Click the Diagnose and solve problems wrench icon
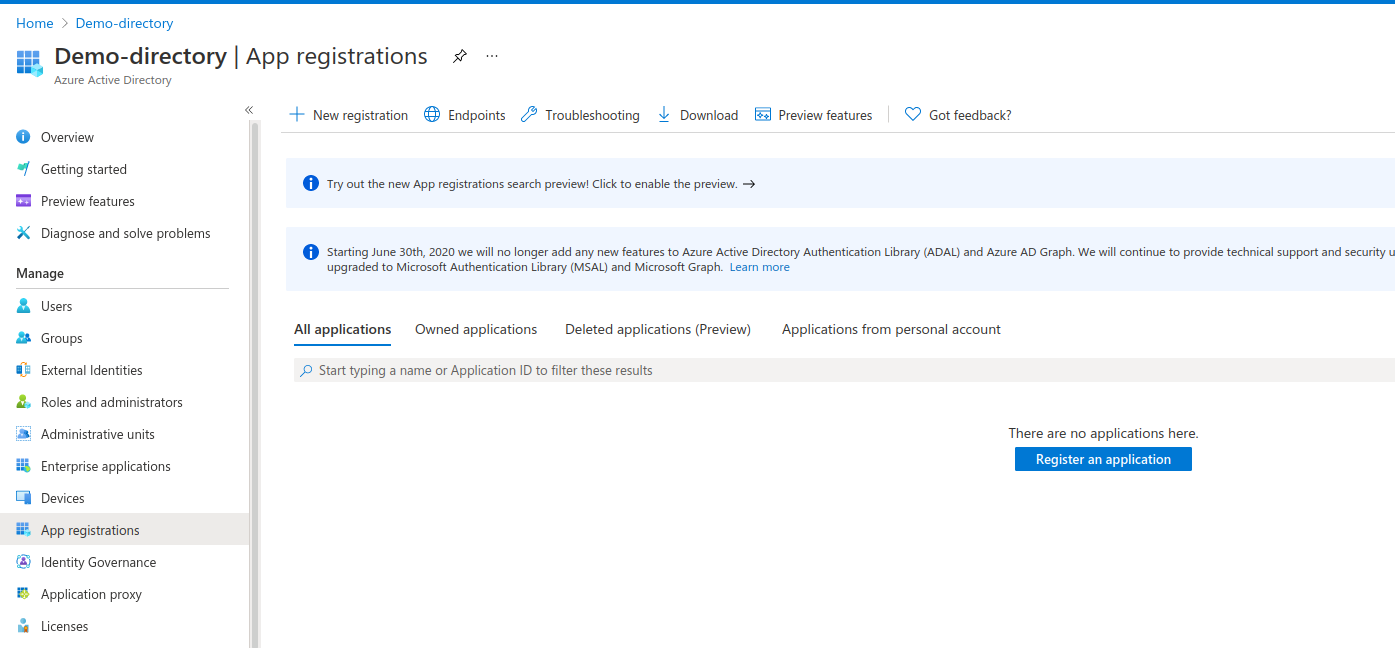Screen dimensions: 1395x648 [x=23, y=233]
